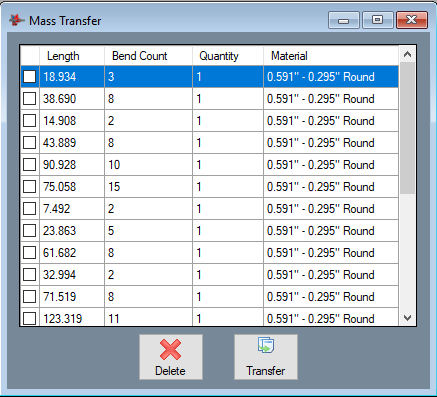The width and height of the screenshot is (437, 397).
Task: Check the box for length 71.519 row
Action: pos(30,297)
